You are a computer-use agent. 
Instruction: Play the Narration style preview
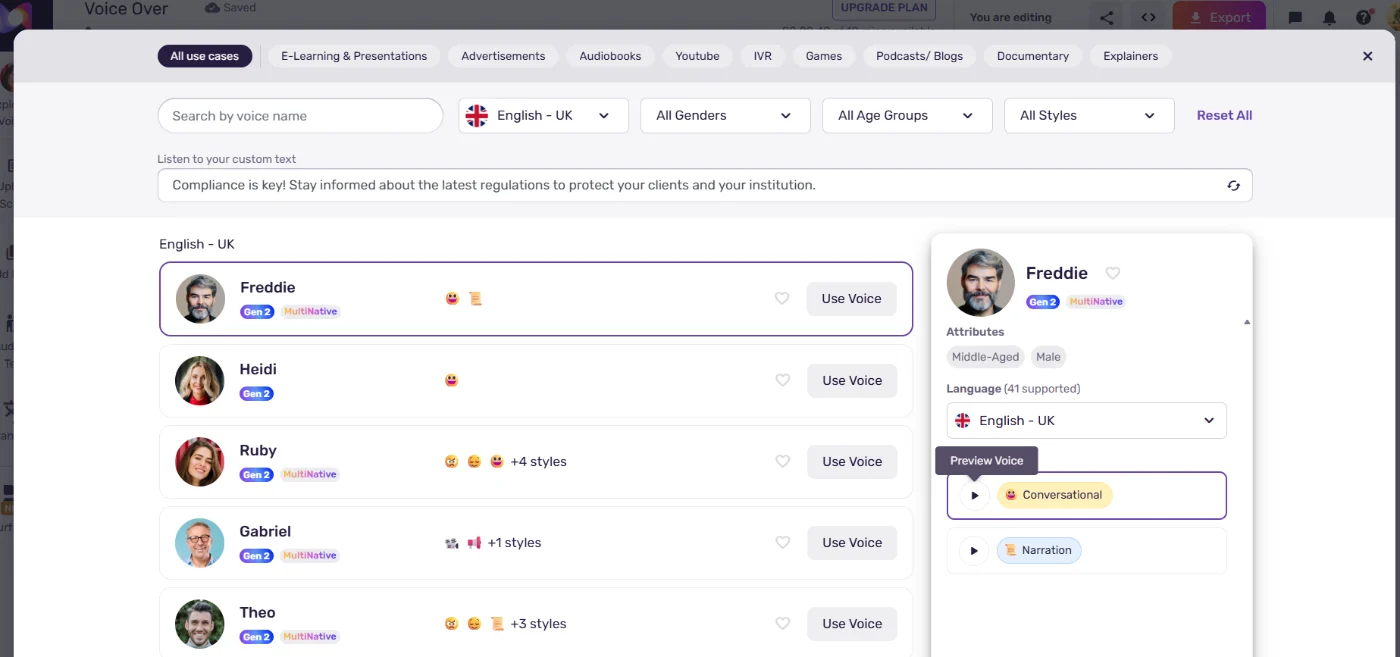tap(975, 550)
